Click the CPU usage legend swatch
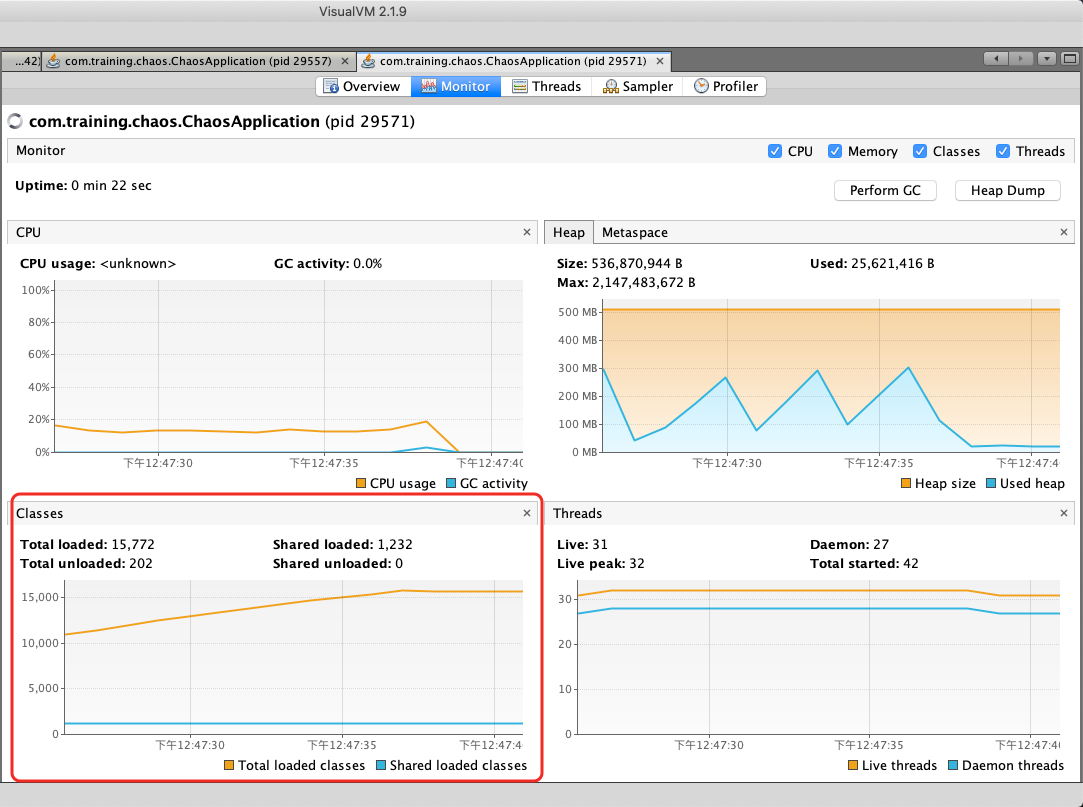 click(x=361, y=483)
